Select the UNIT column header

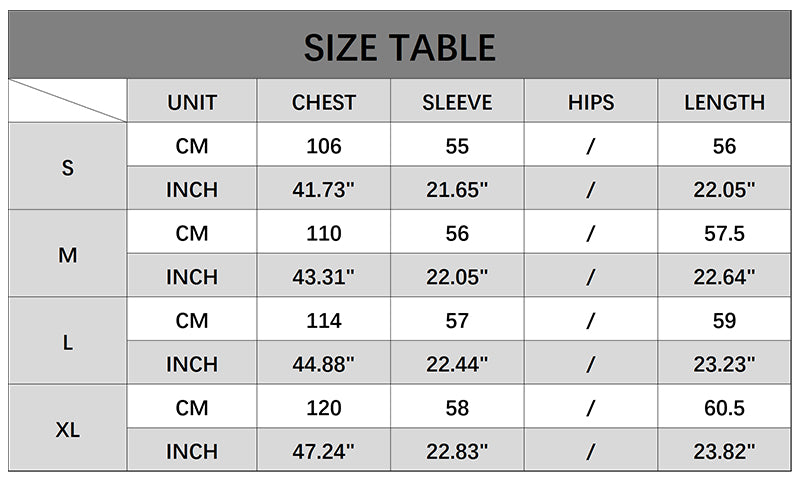(192, 102)
